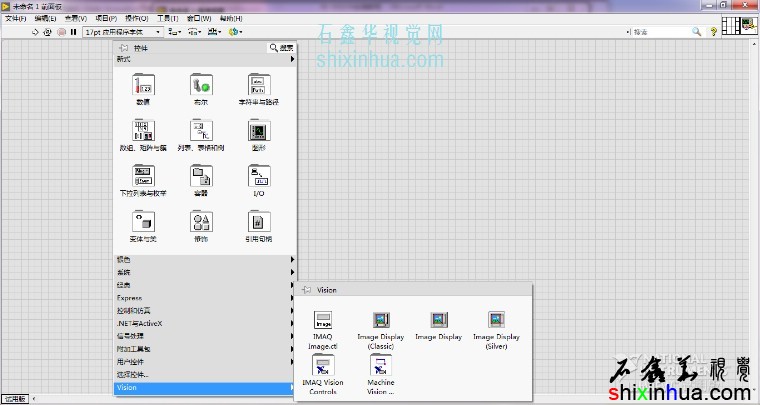Open the 工具(T) menu
Screen dimensions: 760x405
(x=167, y=18)
